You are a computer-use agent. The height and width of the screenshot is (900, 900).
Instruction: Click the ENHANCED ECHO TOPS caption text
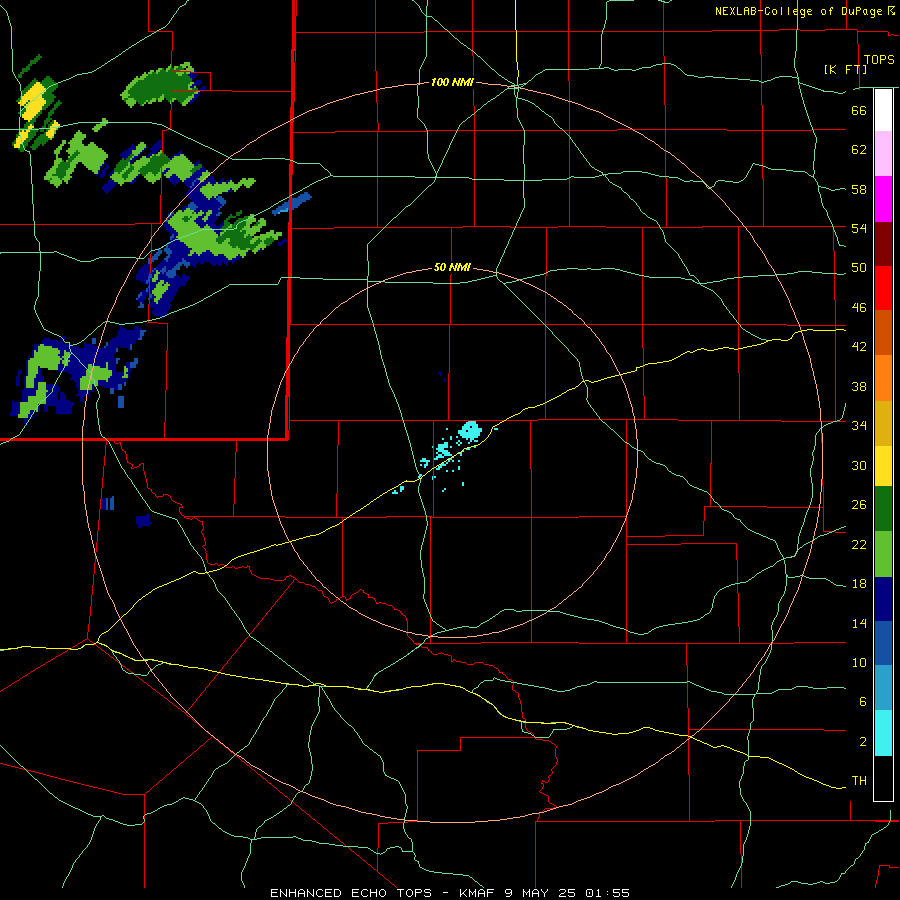click(351, 893)
